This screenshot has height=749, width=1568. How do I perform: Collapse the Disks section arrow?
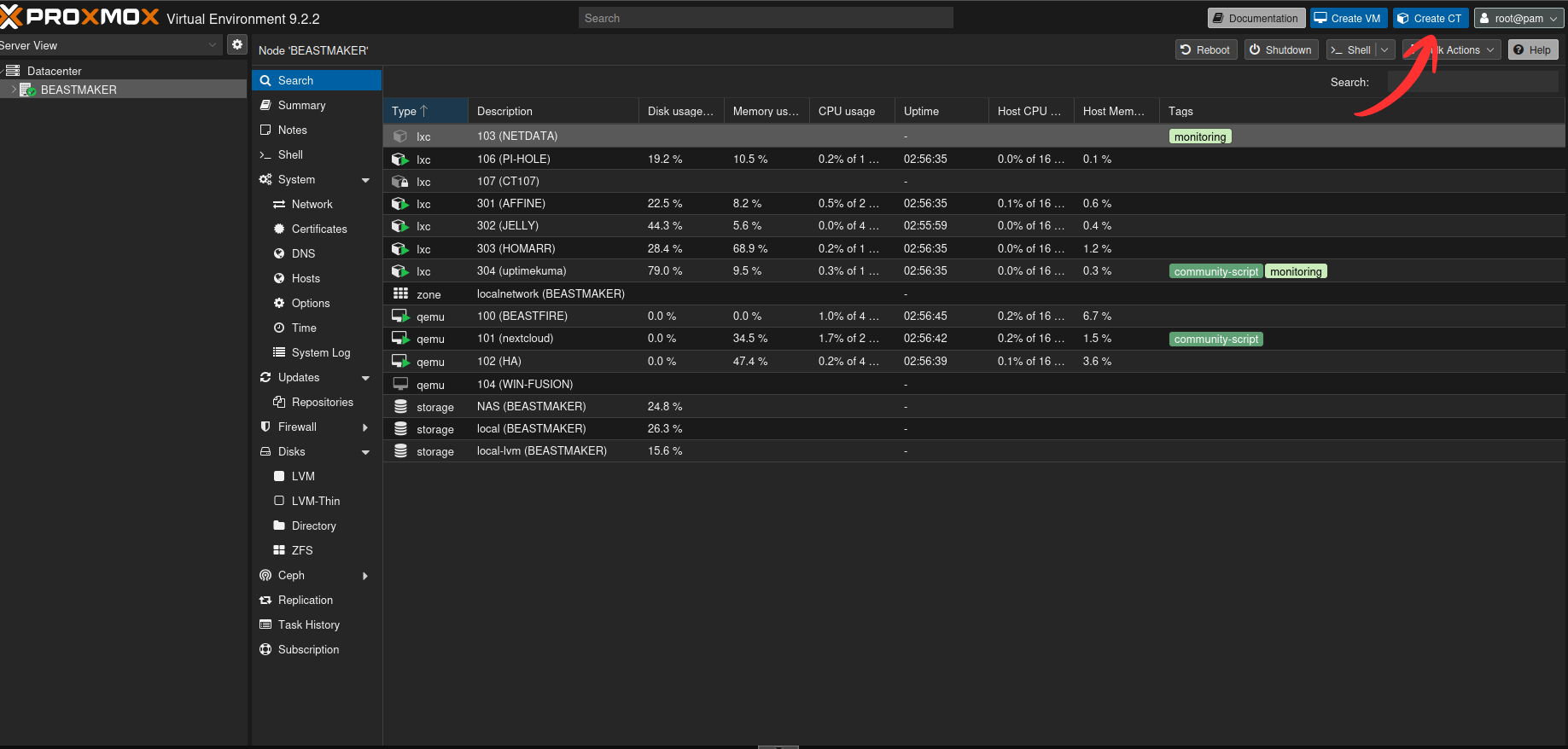[366, 452]
